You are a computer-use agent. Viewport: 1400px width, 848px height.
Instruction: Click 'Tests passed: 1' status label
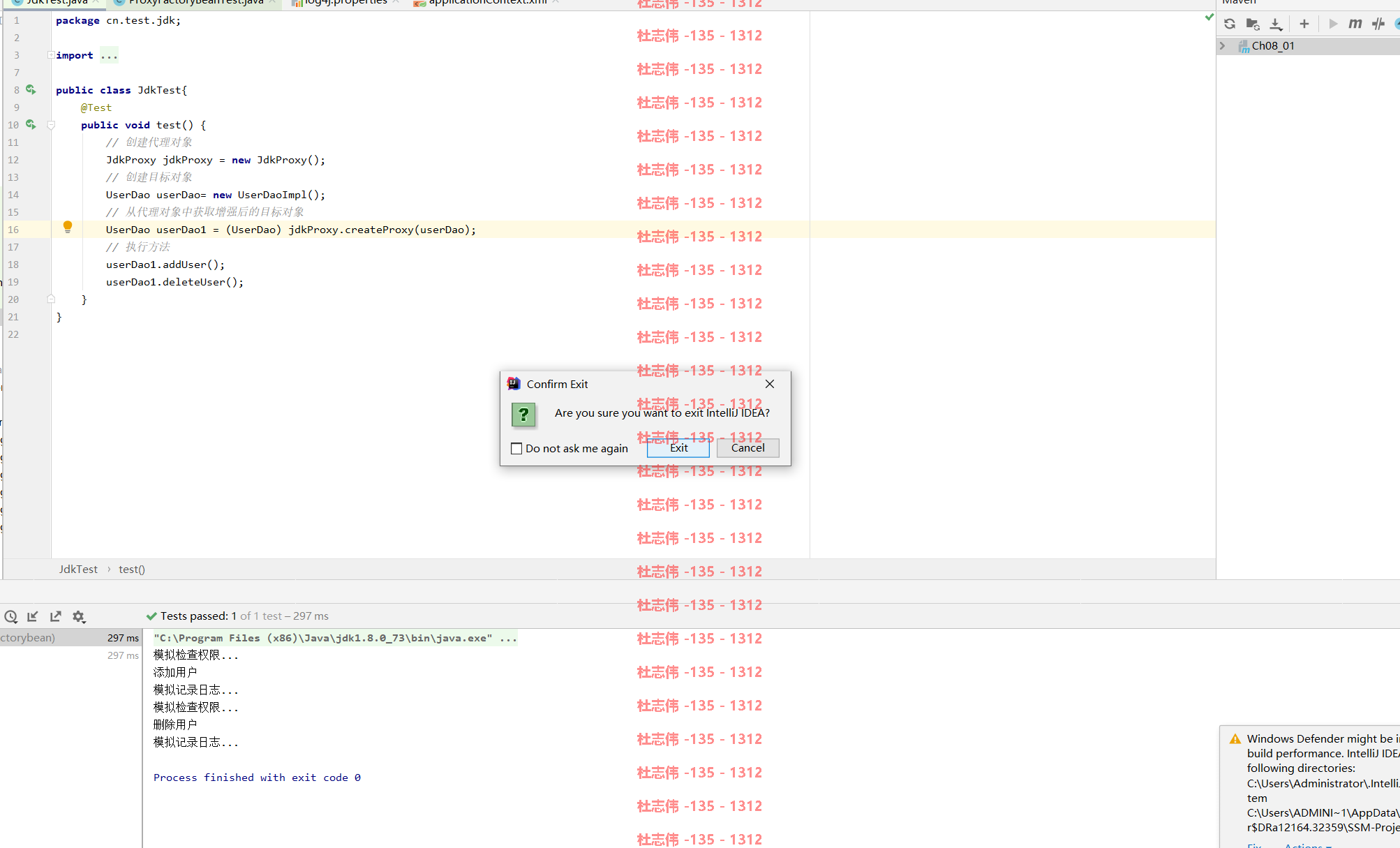pos(198,616)
